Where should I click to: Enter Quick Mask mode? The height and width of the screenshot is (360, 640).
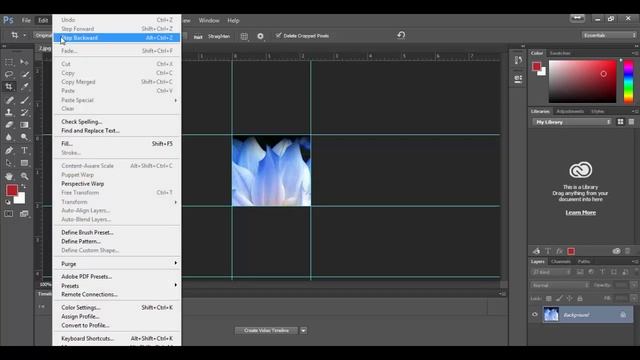pos(9,214)
